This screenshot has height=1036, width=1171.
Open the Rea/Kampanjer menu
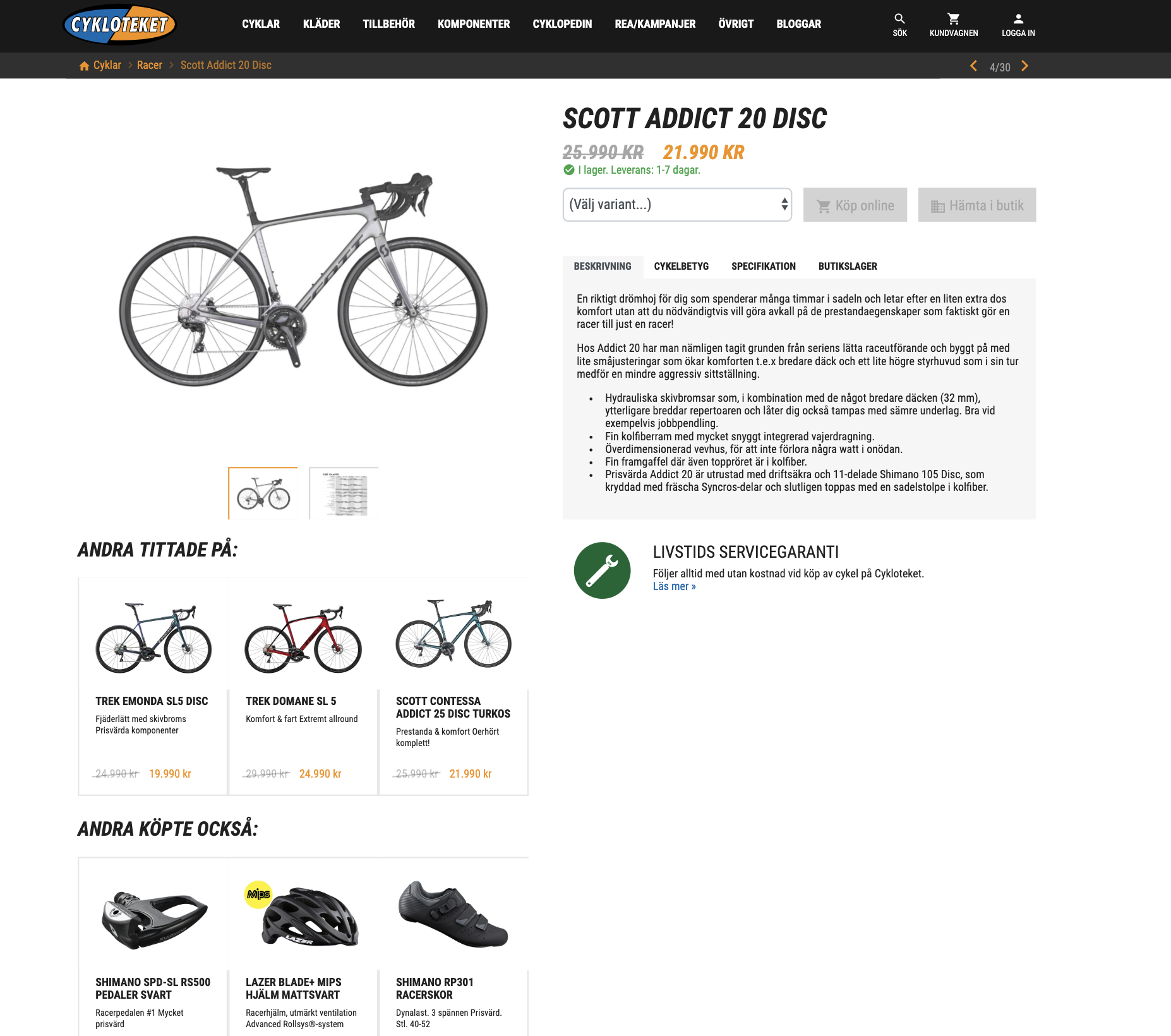pos(655,24)
